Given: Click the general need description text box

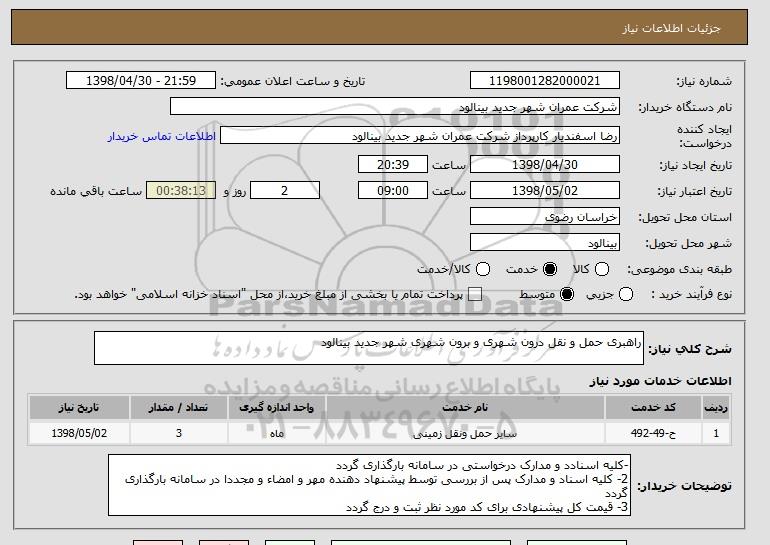Looking at the screenshot, I should point(369,348).
